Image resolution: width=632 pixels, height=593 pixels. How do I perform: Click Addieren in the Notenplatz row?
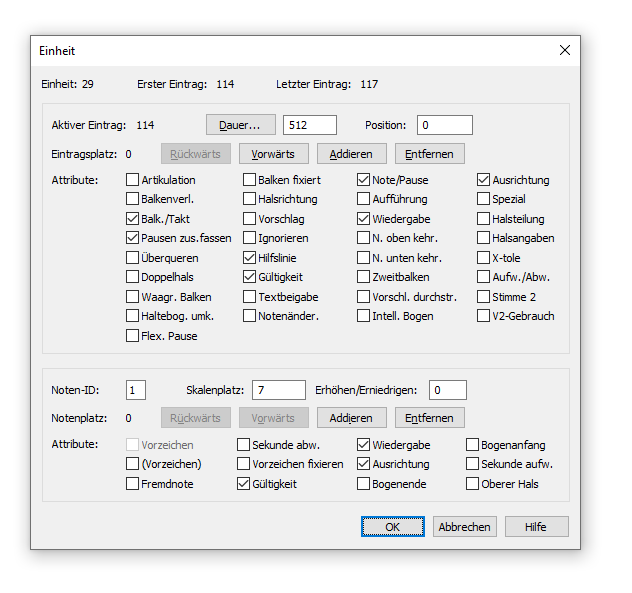351,418
